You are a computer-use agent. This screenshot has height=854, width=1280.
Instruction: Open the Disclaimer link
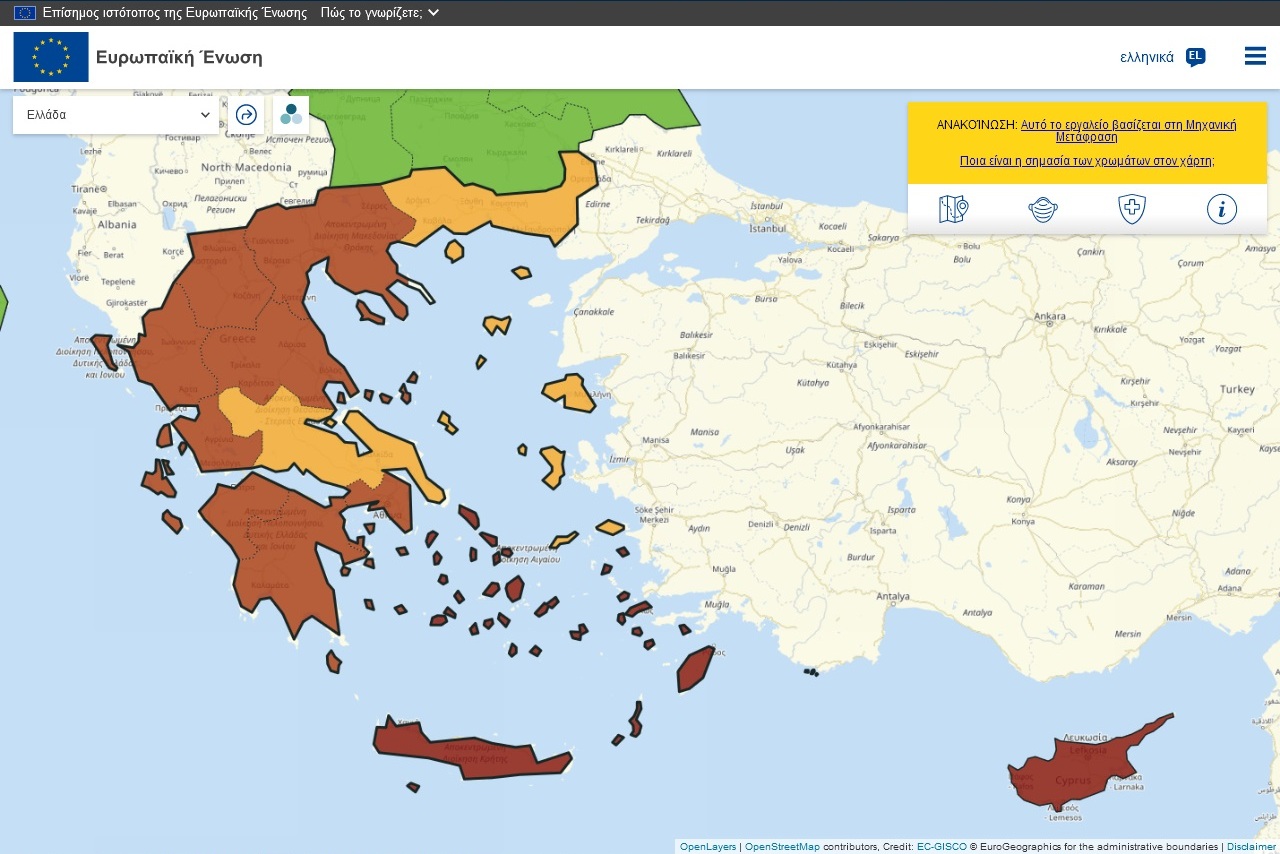click(1252, 847)
